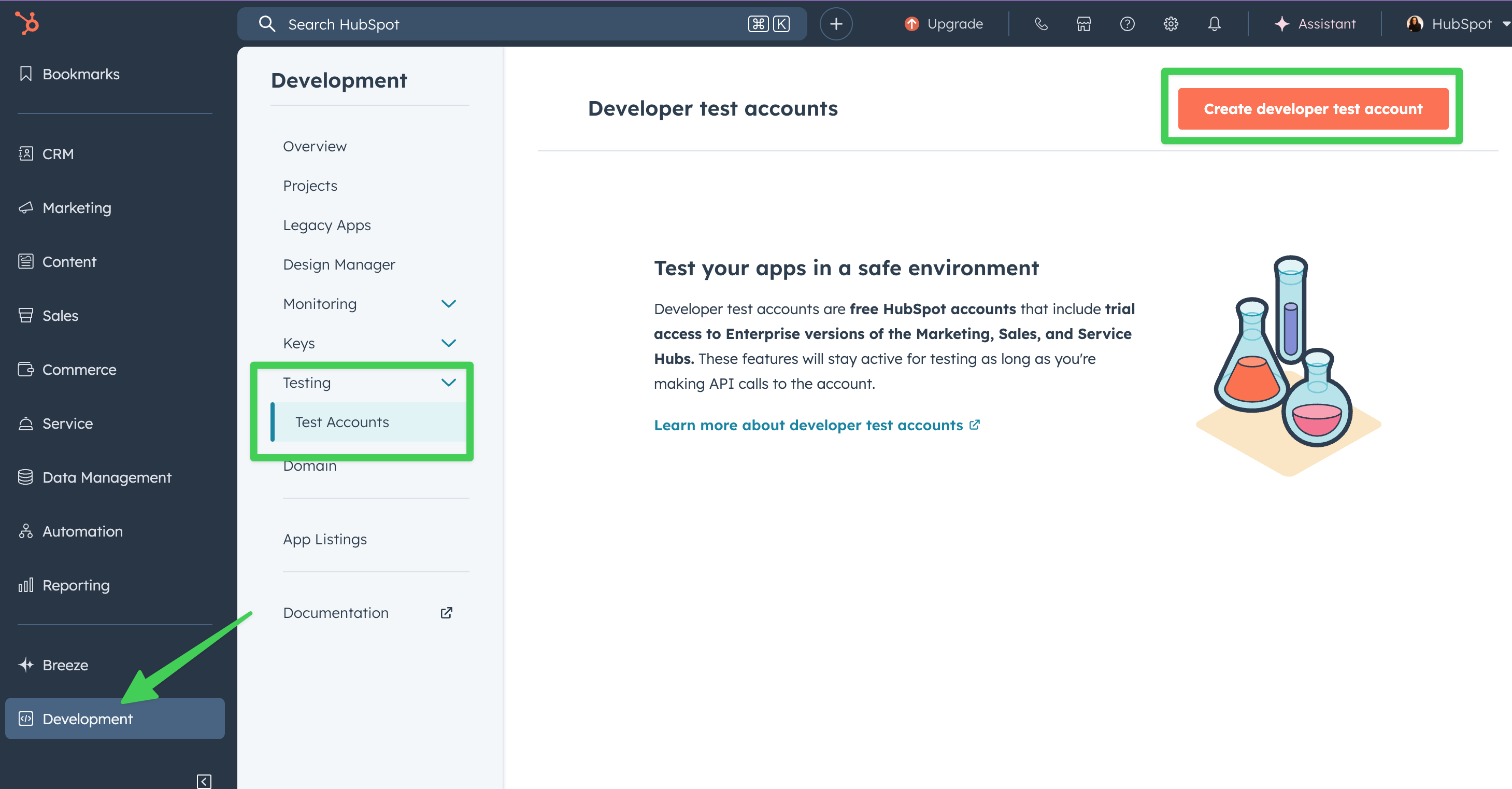1512x789 pixels.
Task: Click the Upgrade button
Action: click(x=944, y=24)
